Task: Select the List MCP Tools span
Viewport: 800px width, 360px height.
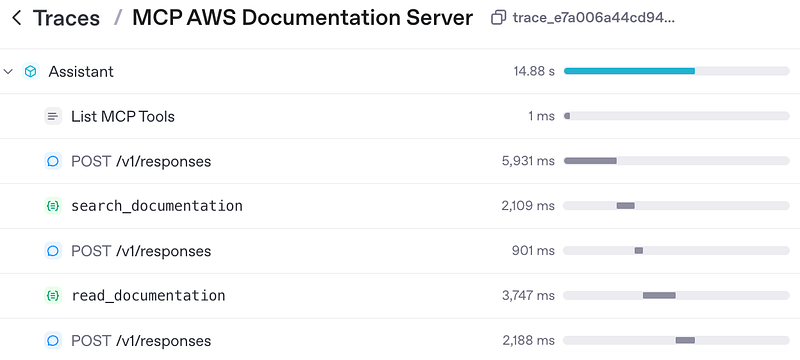Action: click(x=123, y=117)
